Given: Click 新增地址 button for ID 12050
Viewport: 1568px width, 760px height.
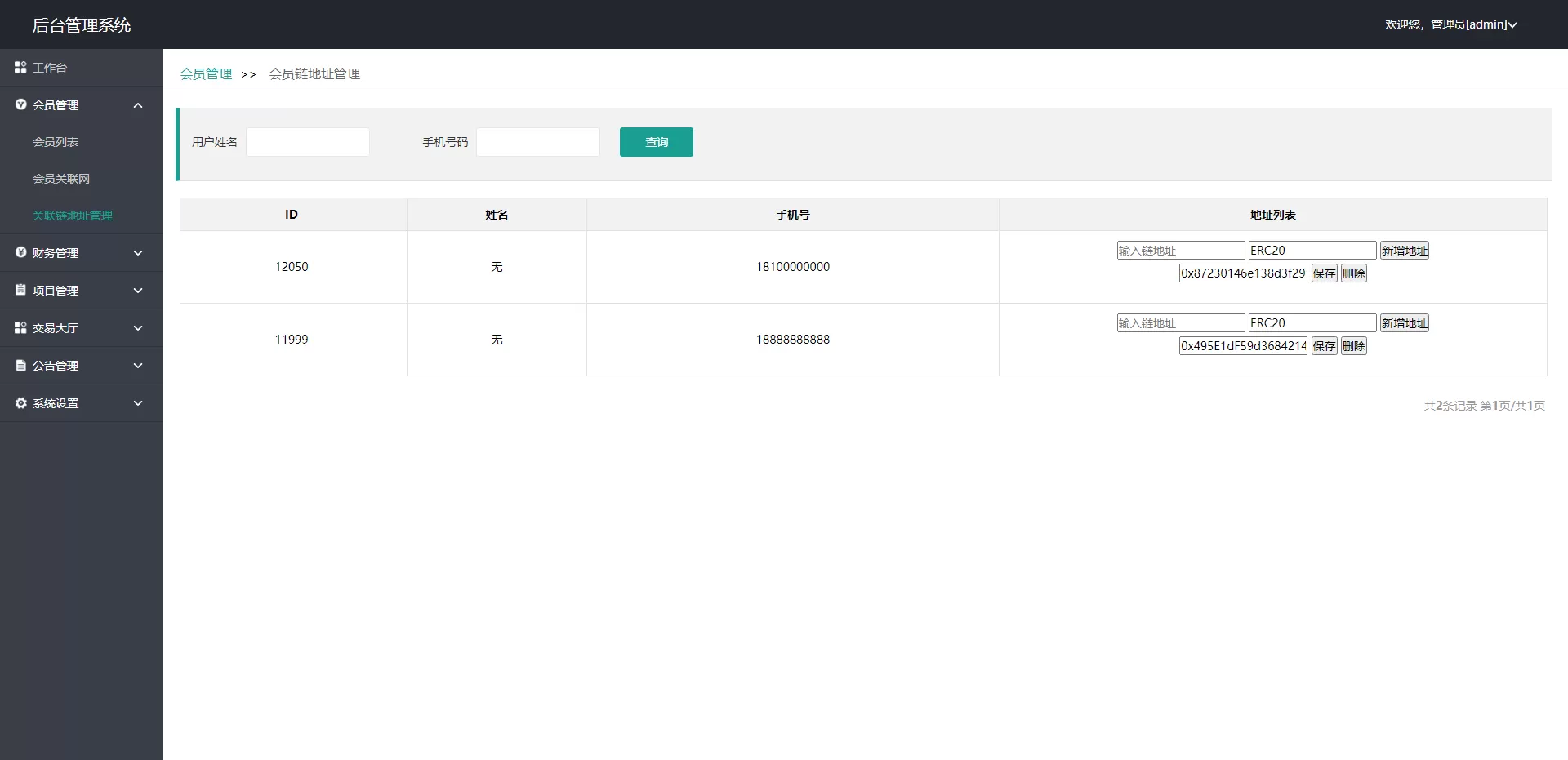Looking at the screenshot, I should click(x=1404, y=251).
